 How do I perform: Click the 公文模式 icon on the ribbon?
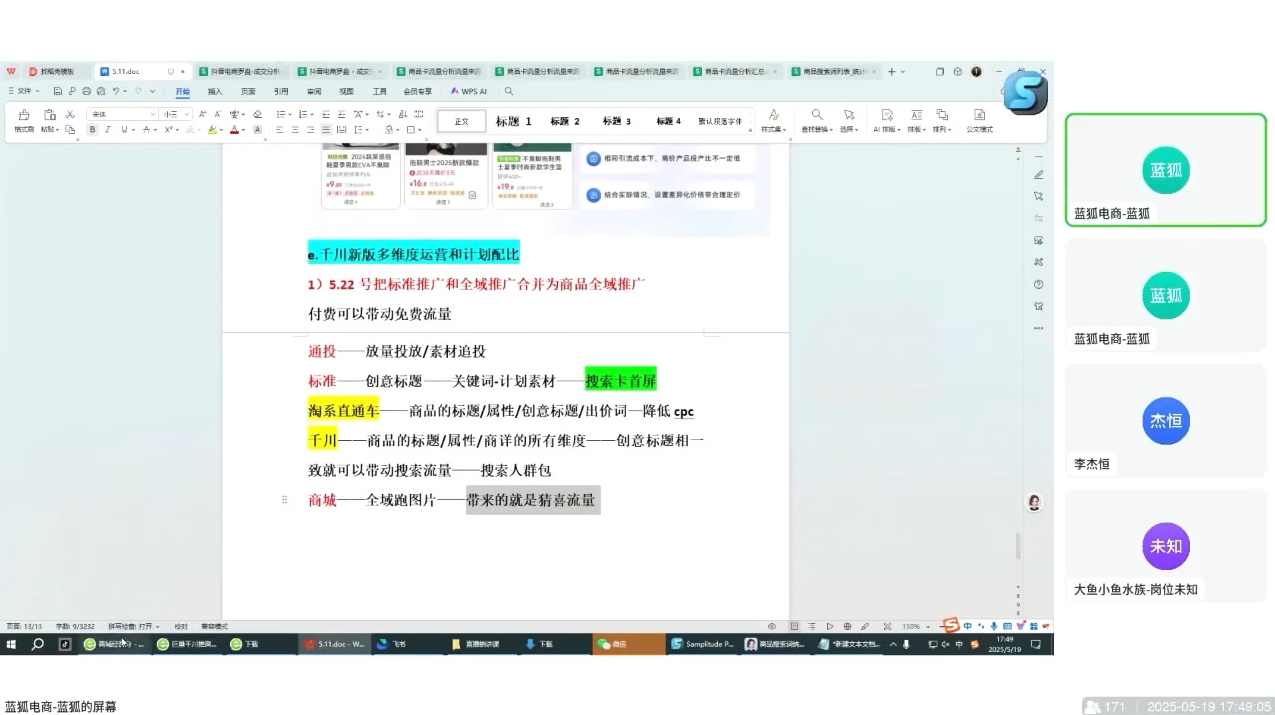pyautogui.click(x=979, y=118)
